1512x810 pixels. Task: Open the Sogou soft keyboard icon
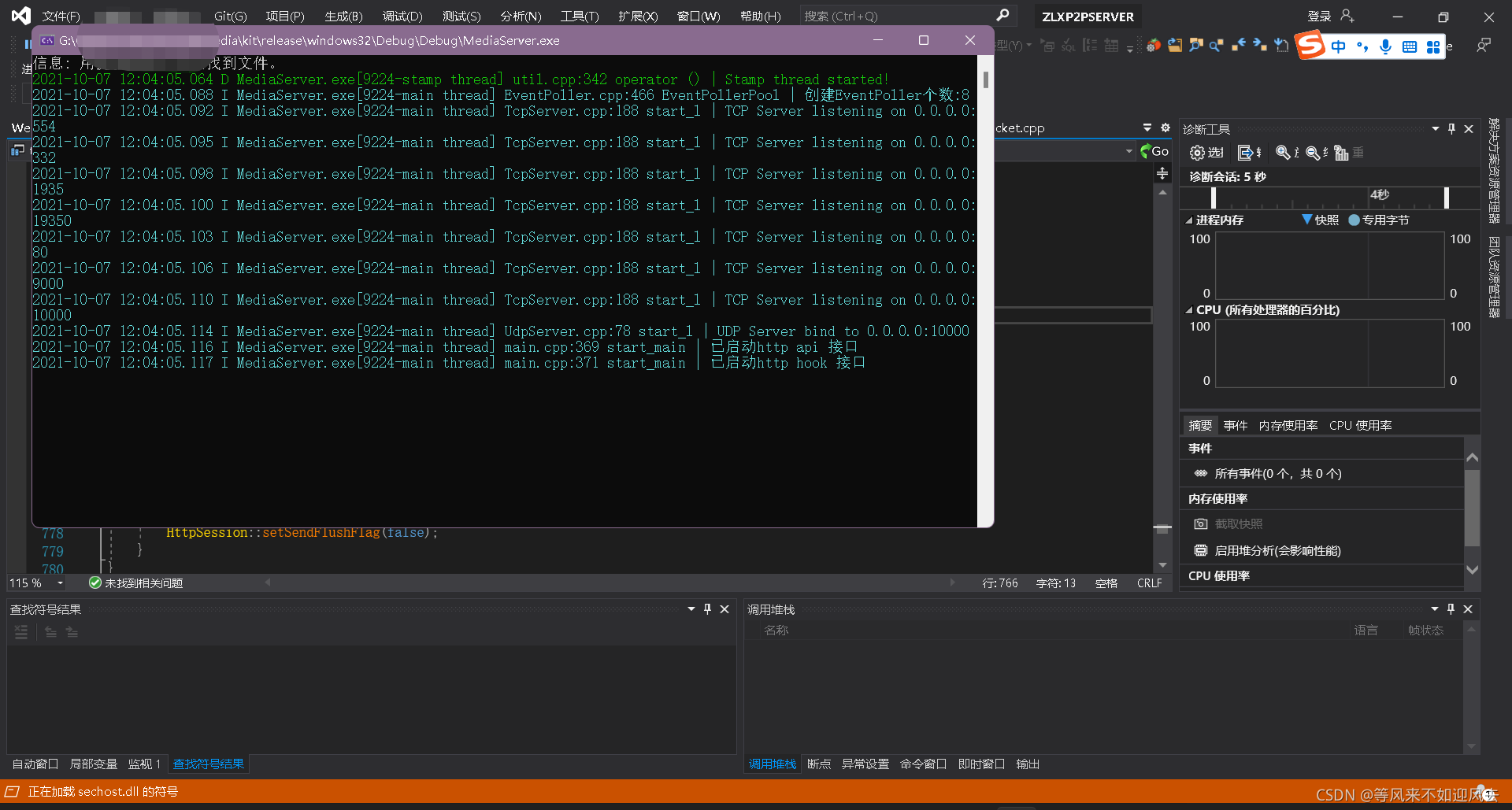[x=1410, y=47]
